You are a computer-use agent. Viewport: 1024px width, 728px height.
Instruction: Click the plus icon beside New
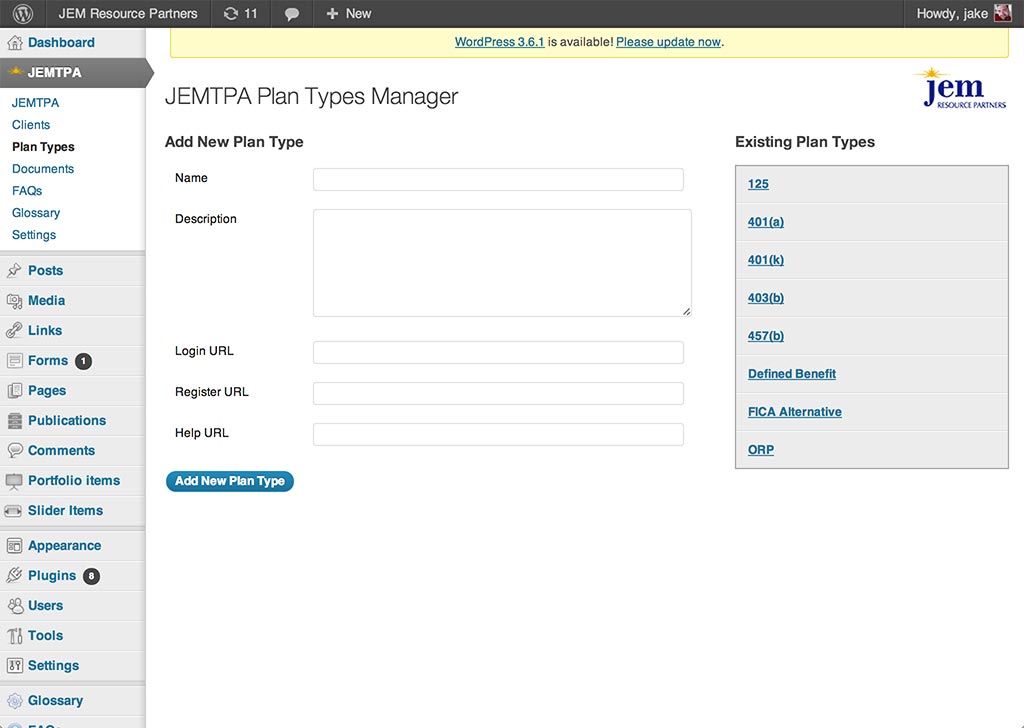click(332, 14)
